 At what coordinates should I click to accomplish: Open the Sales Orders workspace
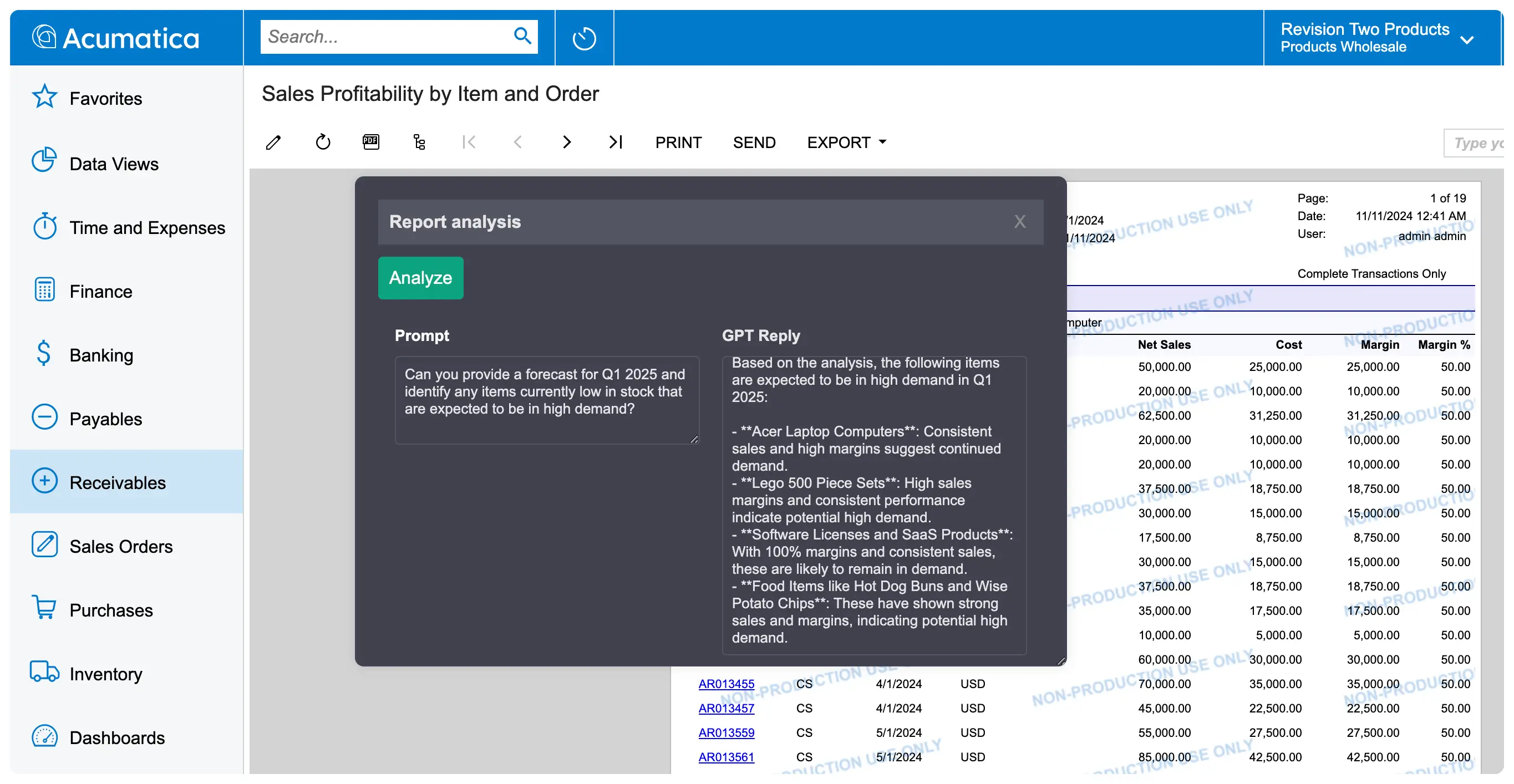click(120, 546)
